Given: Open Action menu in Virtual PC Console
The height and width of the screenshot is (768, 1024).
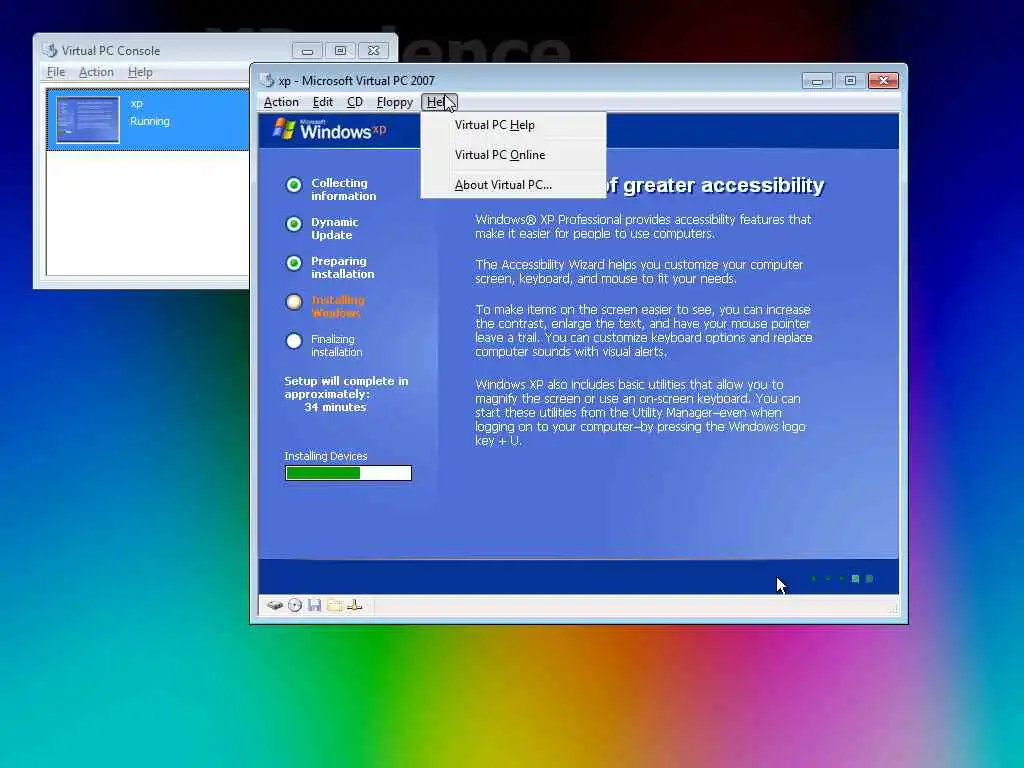Looking at the screenshot, I should [96, 72].
